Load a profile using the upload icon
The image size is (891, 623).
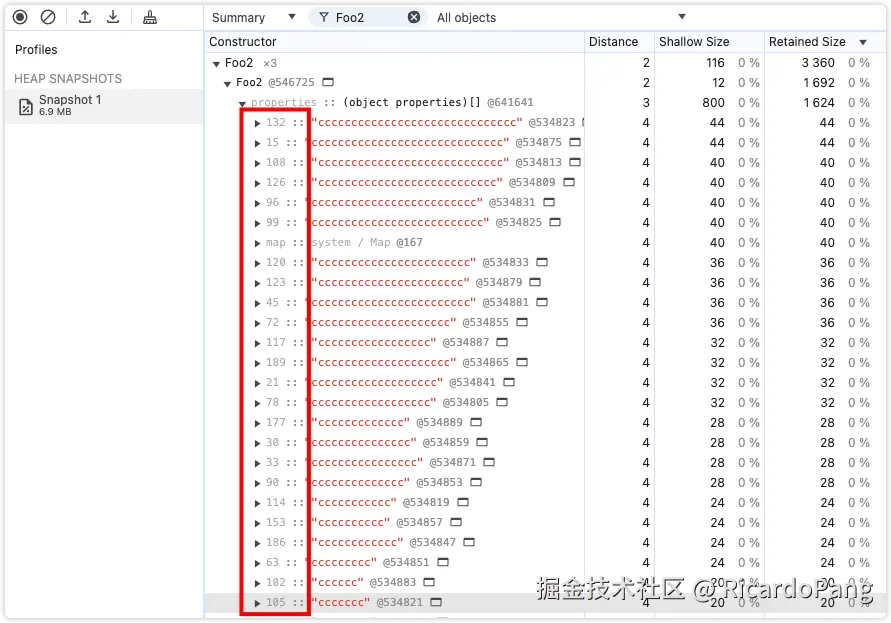coord(85,17)
